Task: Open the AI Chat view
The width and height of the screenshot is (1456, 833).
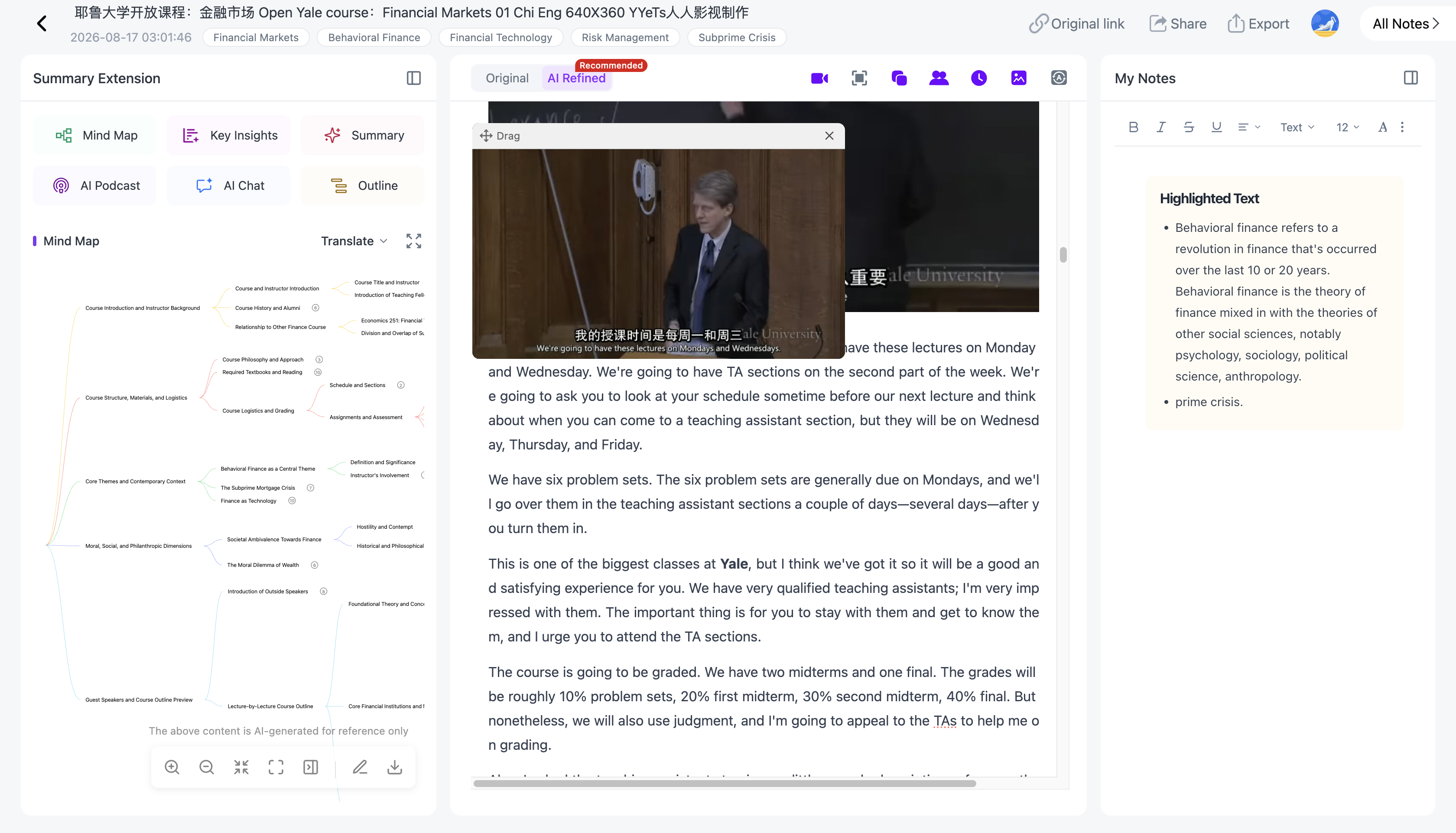Action: point(229,185)
